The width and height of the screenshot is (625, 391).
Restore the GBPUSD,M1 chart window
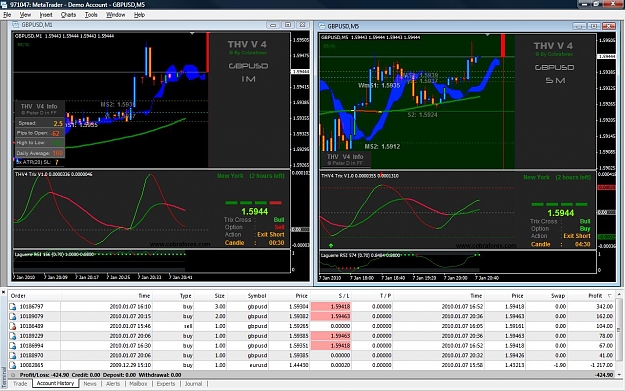[x=288, y=25]
